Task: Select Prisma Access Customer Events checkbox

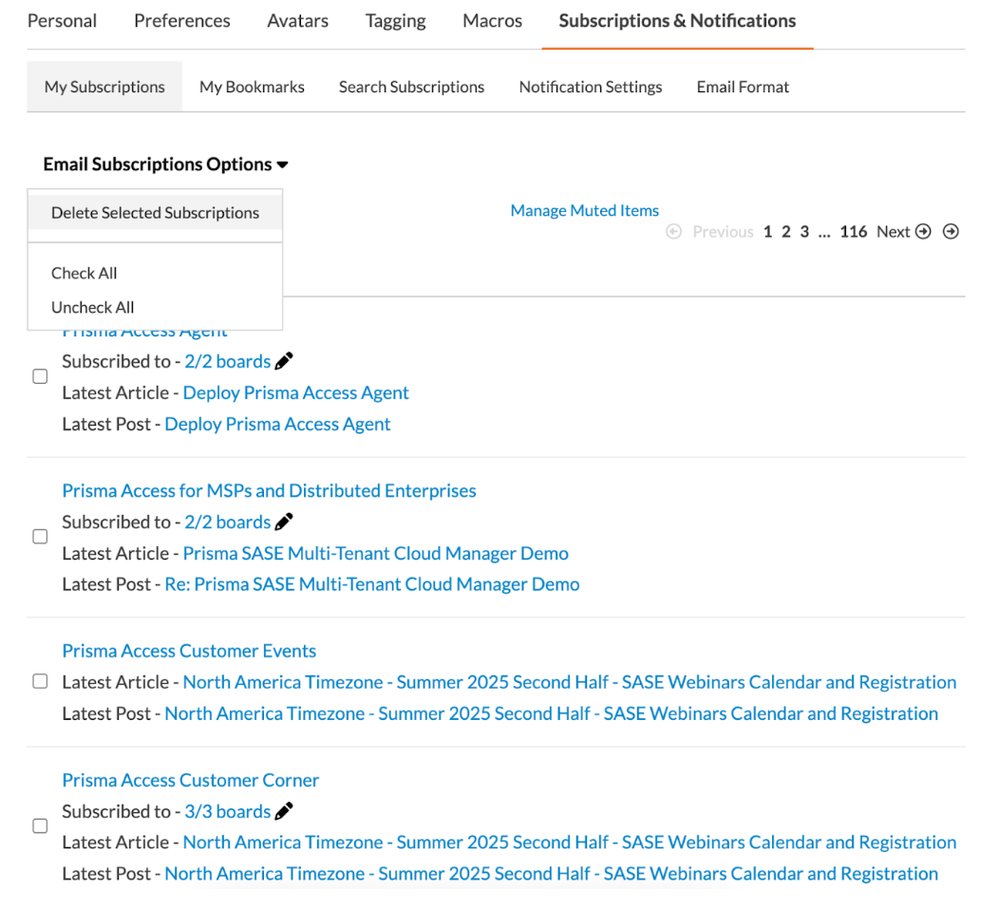Action: point(40,682)
